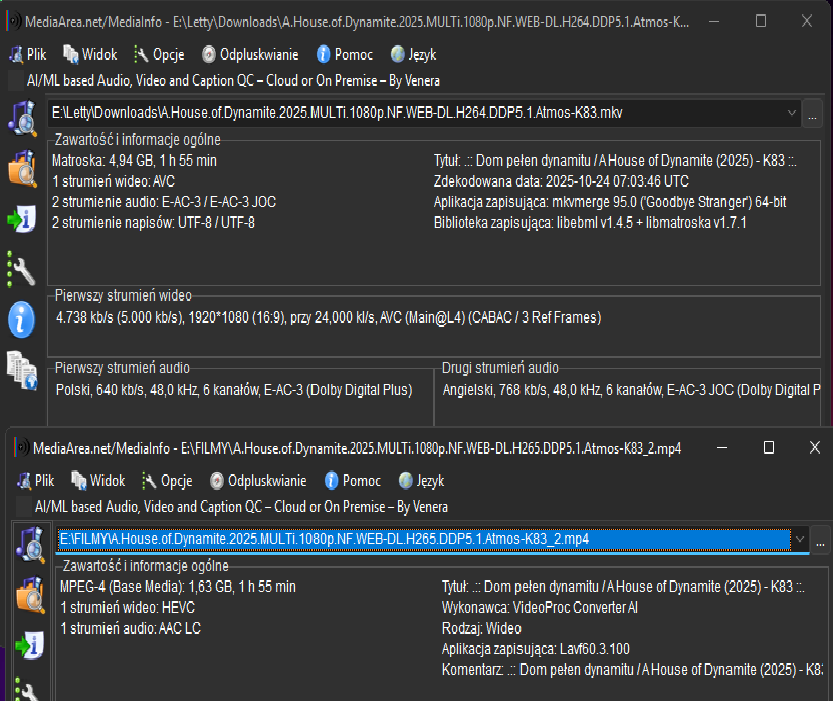Expand the .mp4 file path dropdown
Image resolution: width=833 pixels, height=701 pixels.
(798, 540)
